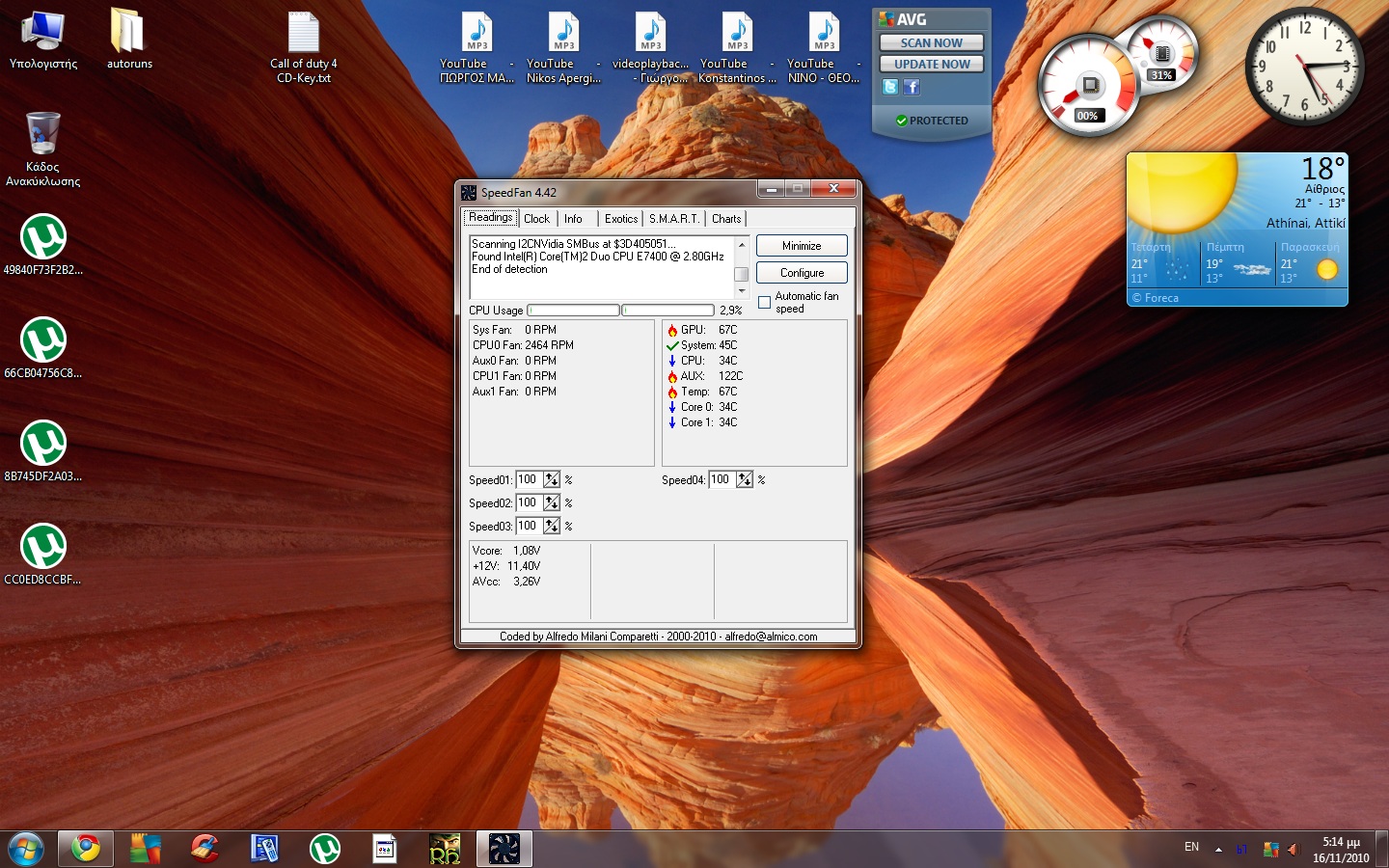Click the Configure button
Viewport: 1389px width, 868px height.
pyautogui.click(x=802, y=273)
